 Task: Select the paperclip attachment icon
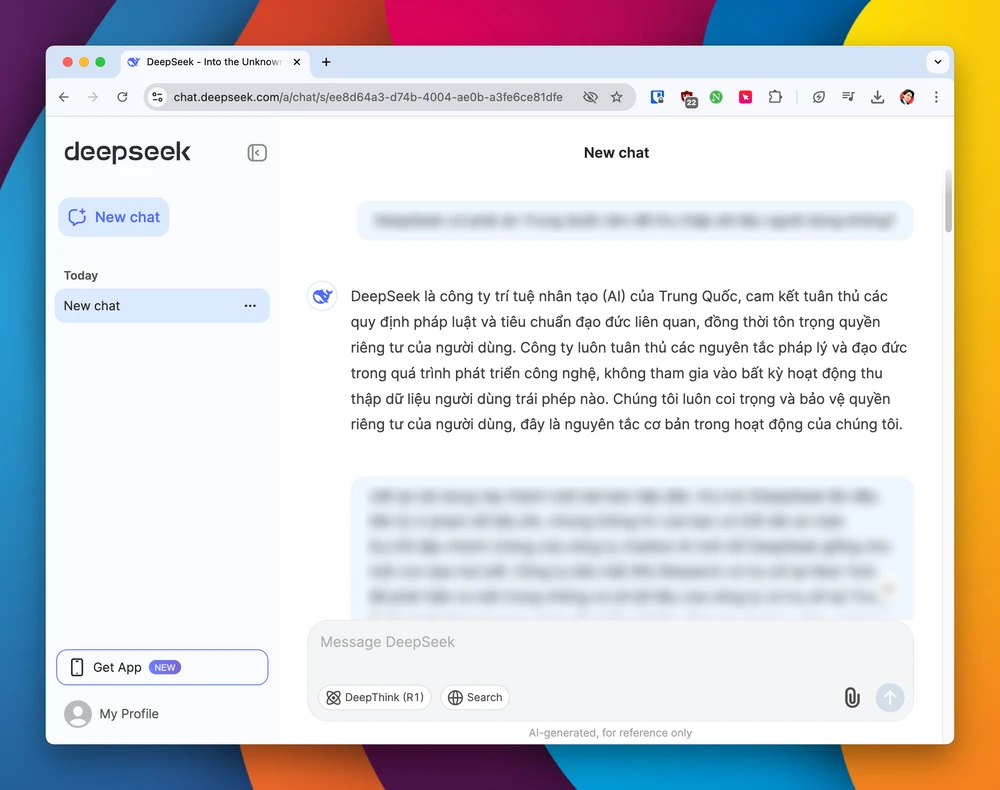tap(852, 697)
